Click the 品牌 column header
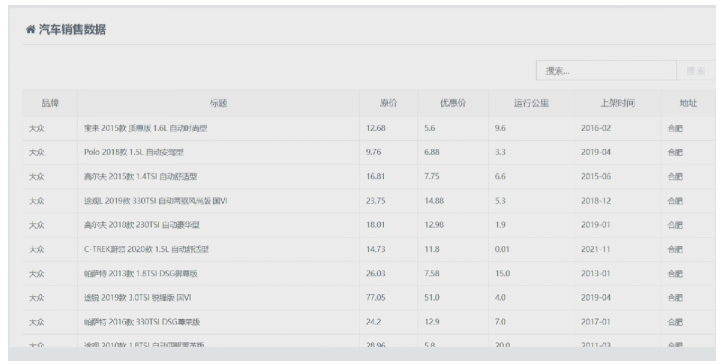 click(x=50, y=103)
